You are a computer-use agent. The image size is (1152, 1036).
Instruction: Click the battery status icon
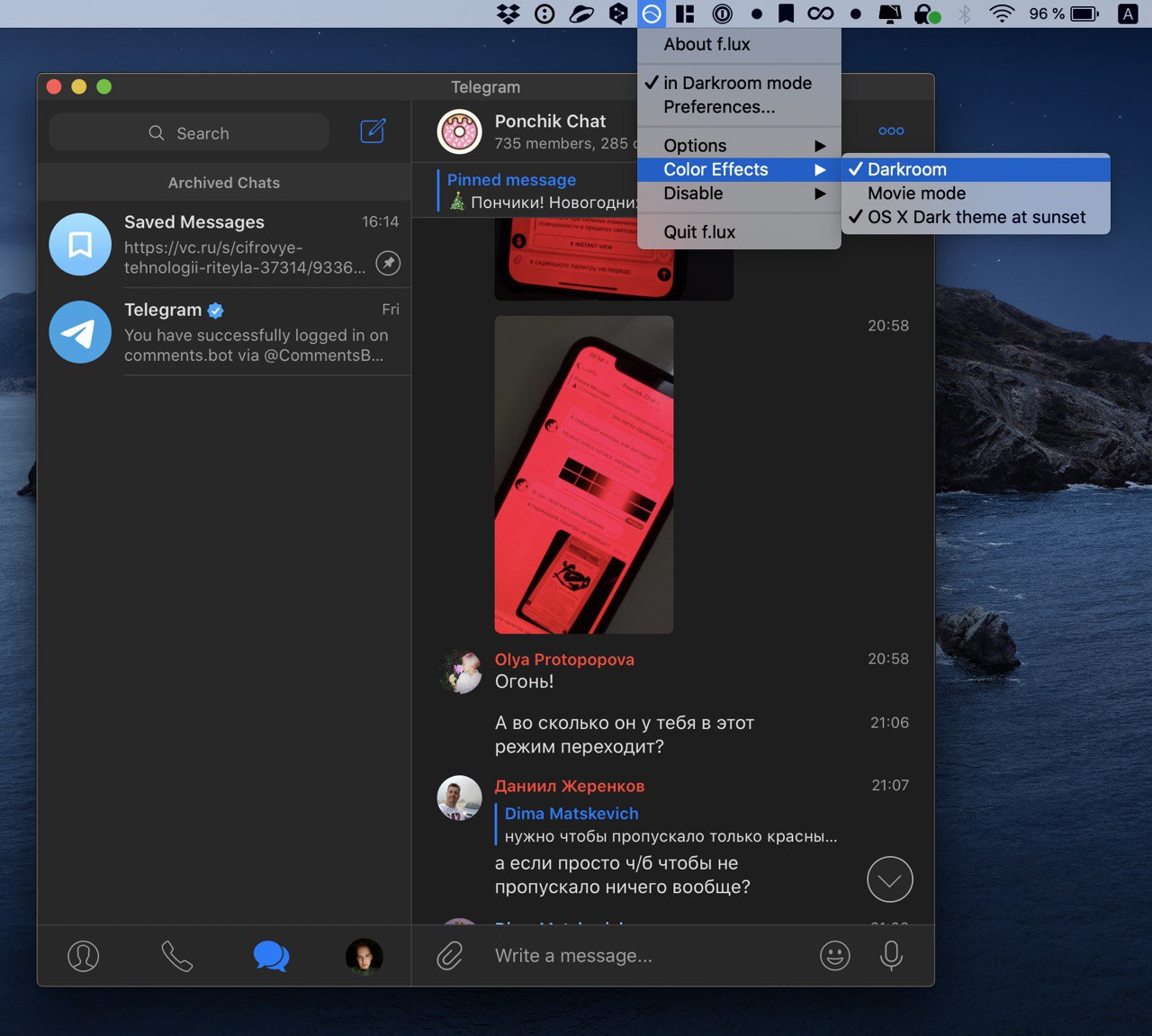[1085, 14]
